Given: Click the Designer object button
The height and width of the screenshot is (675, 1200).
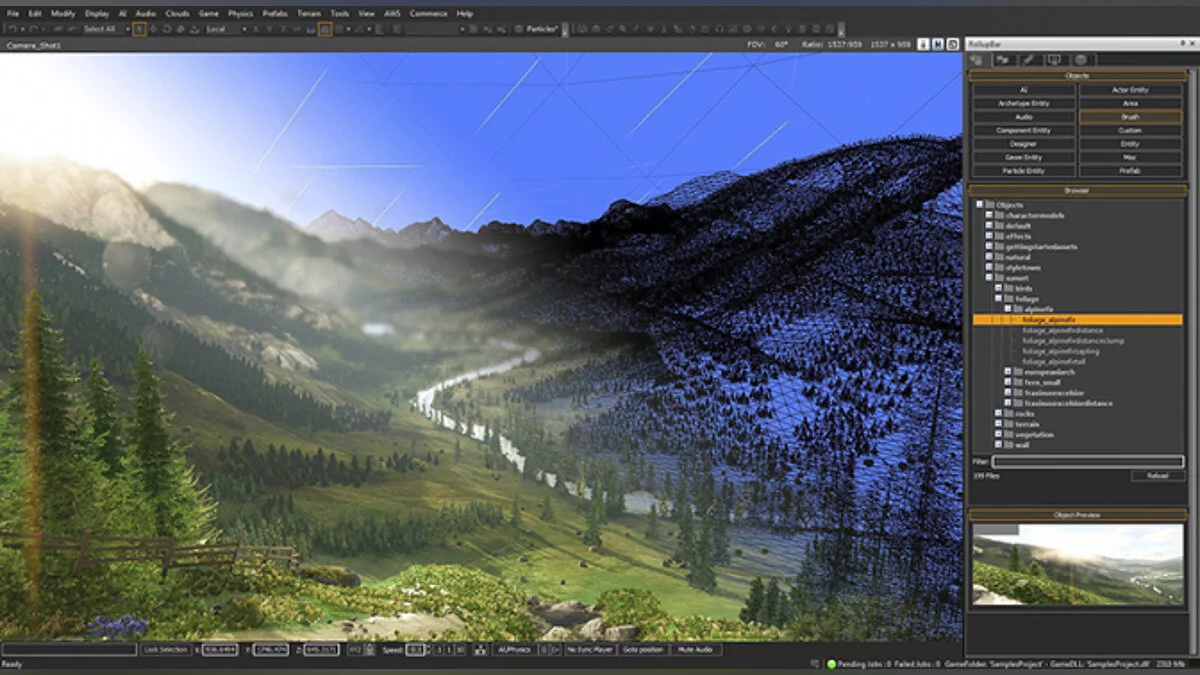Looking at the screenshot, I should tap(1024, 144).
